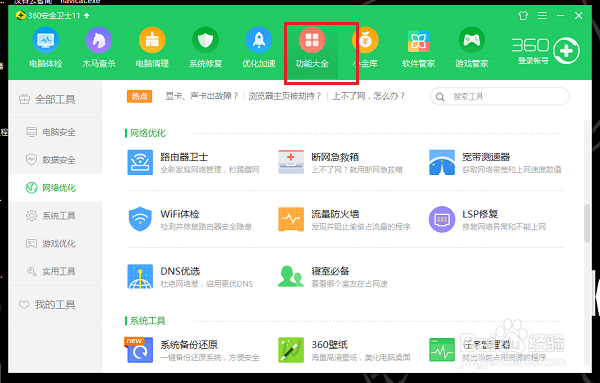The image size is (600, 383).
Task: Select 实用工具 category in sidebar
Action: pos(55,272)
